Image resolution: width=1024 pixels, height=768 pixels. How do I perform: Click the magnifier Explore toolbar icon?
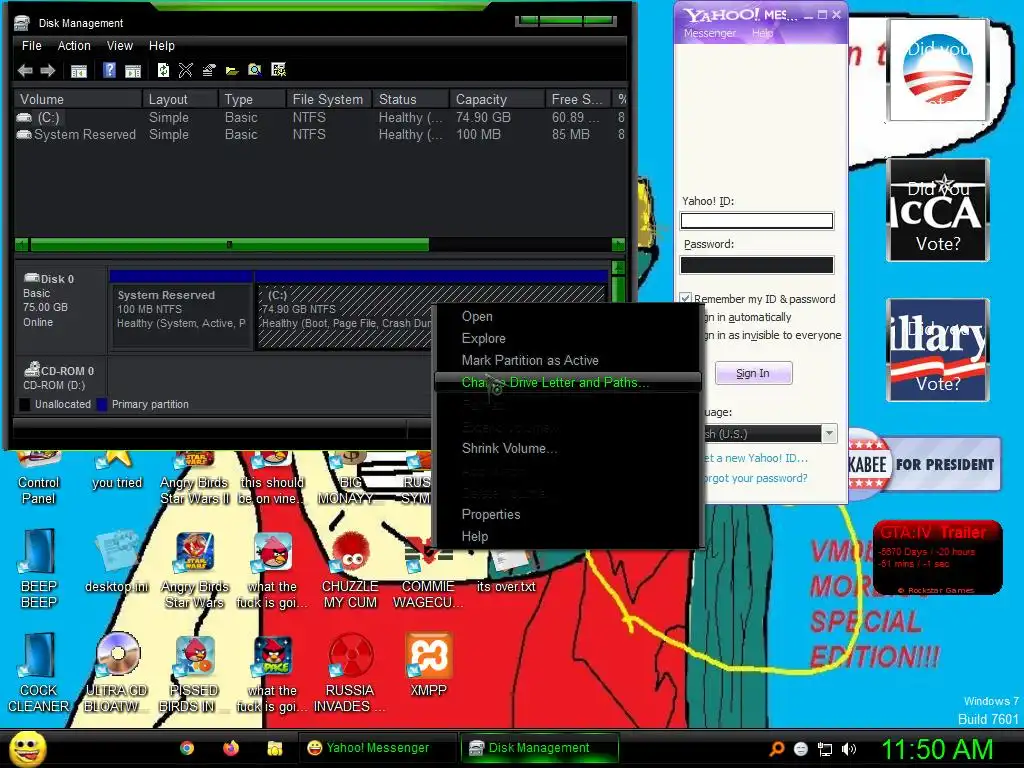[x=255, y=70]
